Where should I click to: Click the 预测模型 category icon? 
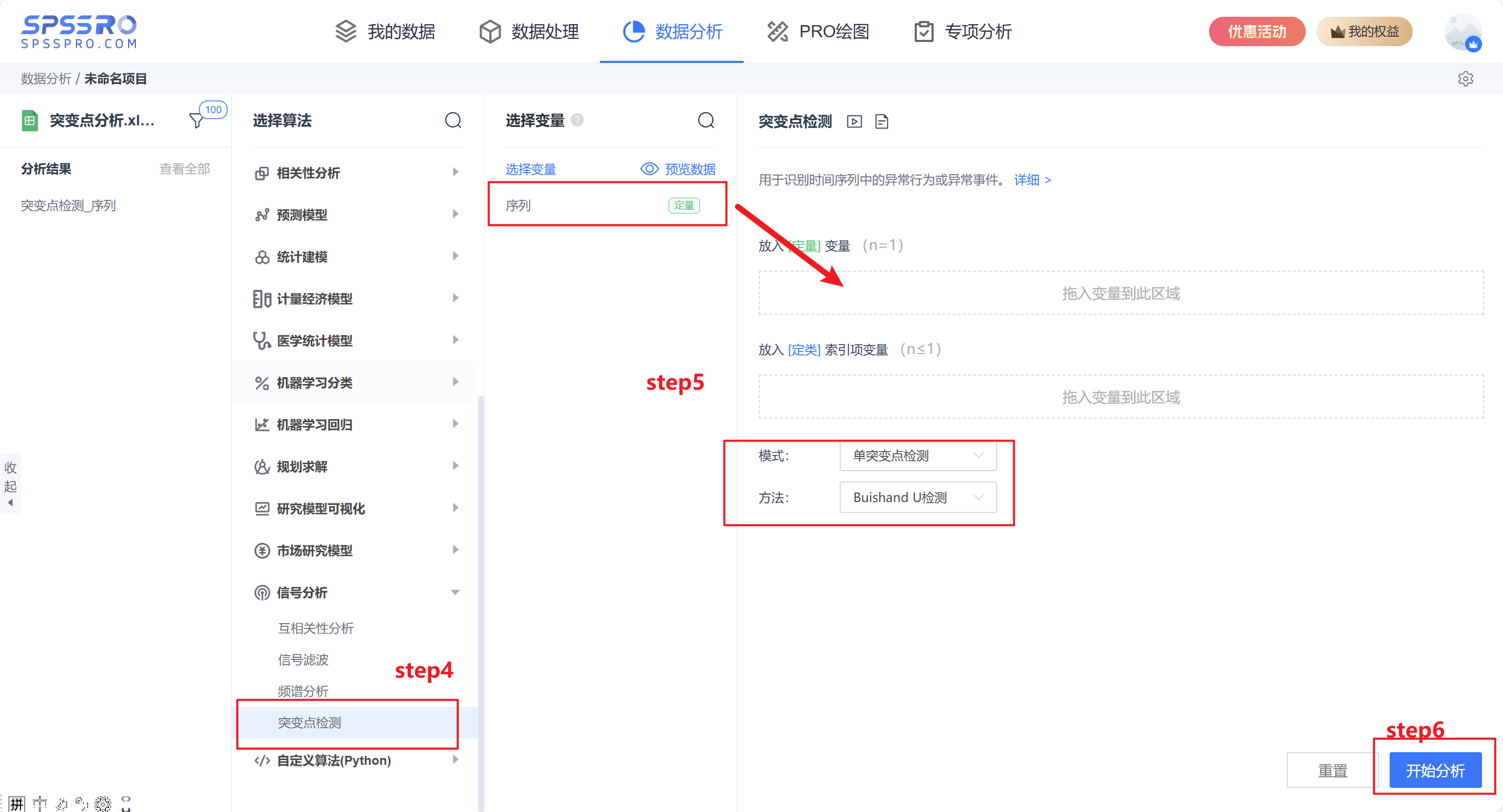click(x=262, y=215)
